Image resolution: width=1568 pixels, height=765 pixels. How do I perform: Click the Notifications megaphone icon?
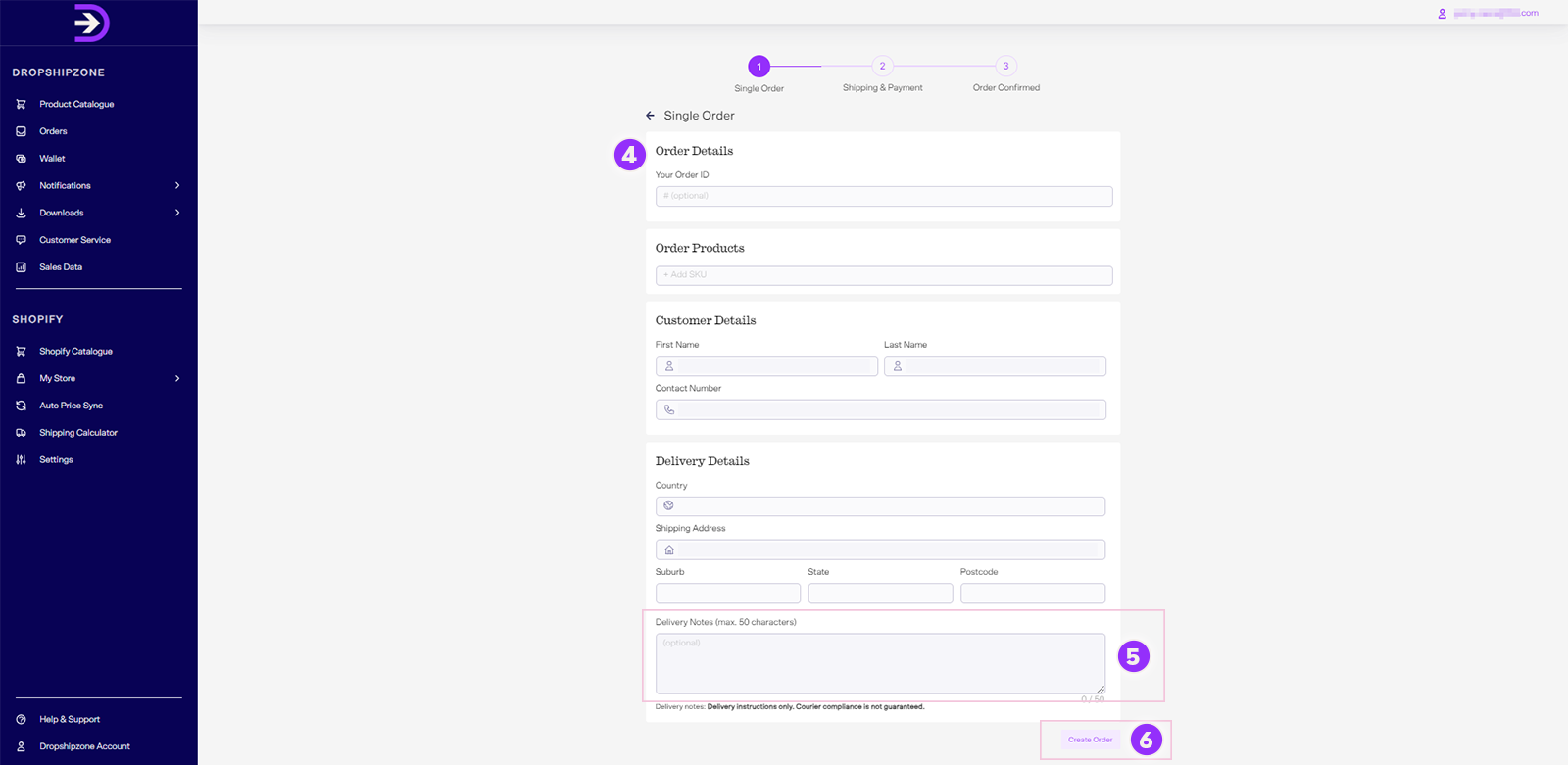(21, 185)
